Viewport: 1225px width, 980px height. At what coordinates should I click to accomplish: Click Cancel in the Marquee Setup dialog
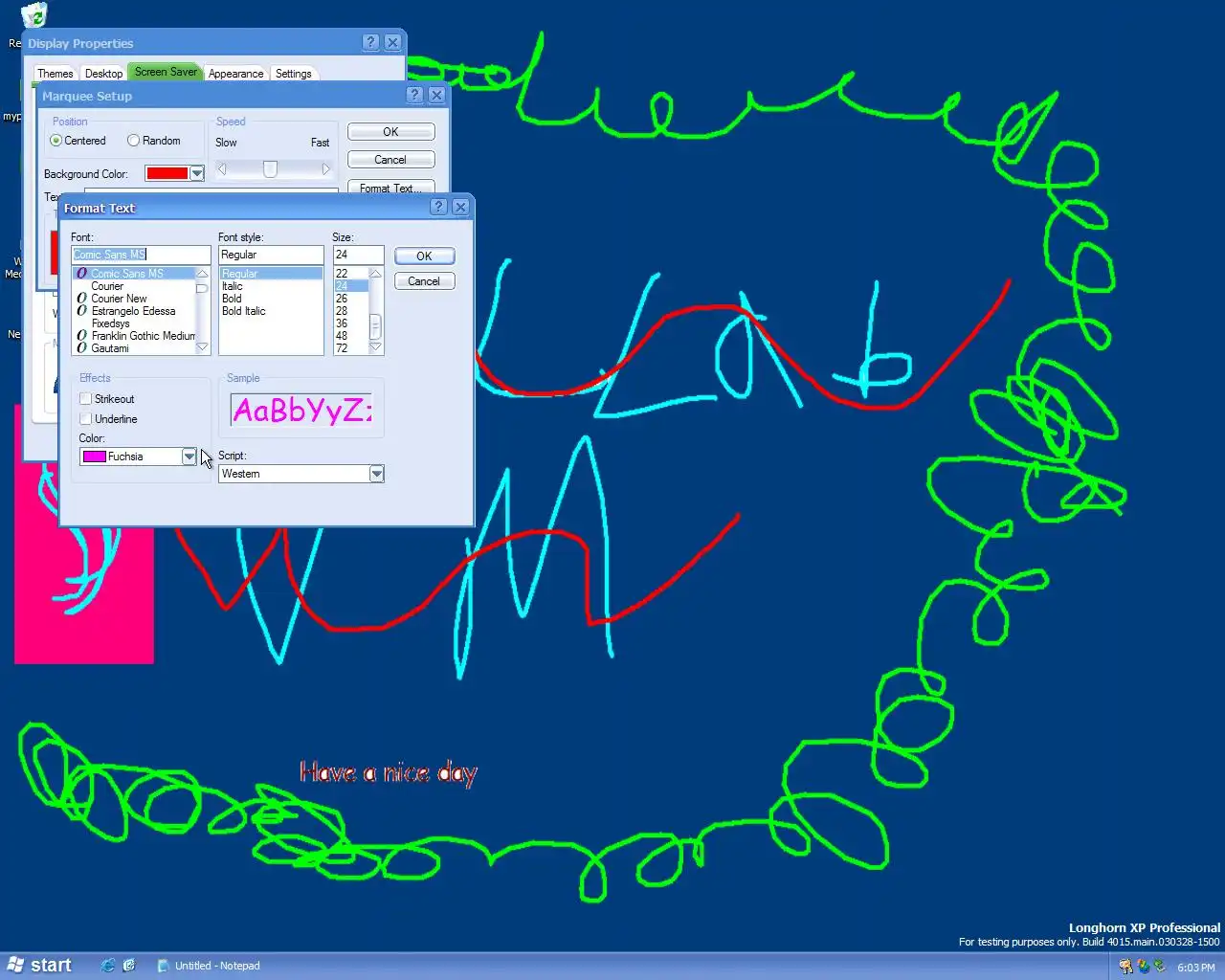[x=390, y=160]
